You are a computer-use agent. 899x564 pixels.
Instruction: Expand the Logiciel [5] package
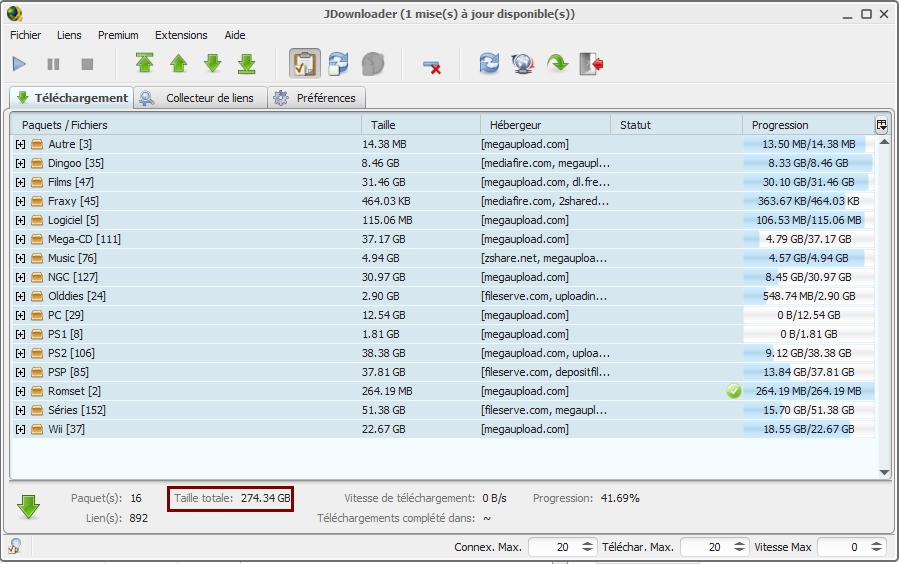point(21,220)
